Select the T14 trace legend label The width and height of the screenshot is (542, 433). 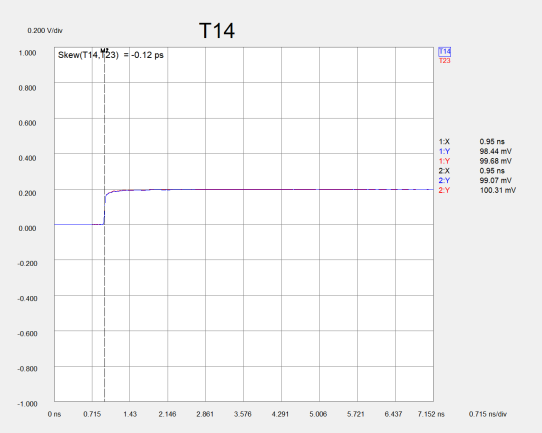(445, 52)
